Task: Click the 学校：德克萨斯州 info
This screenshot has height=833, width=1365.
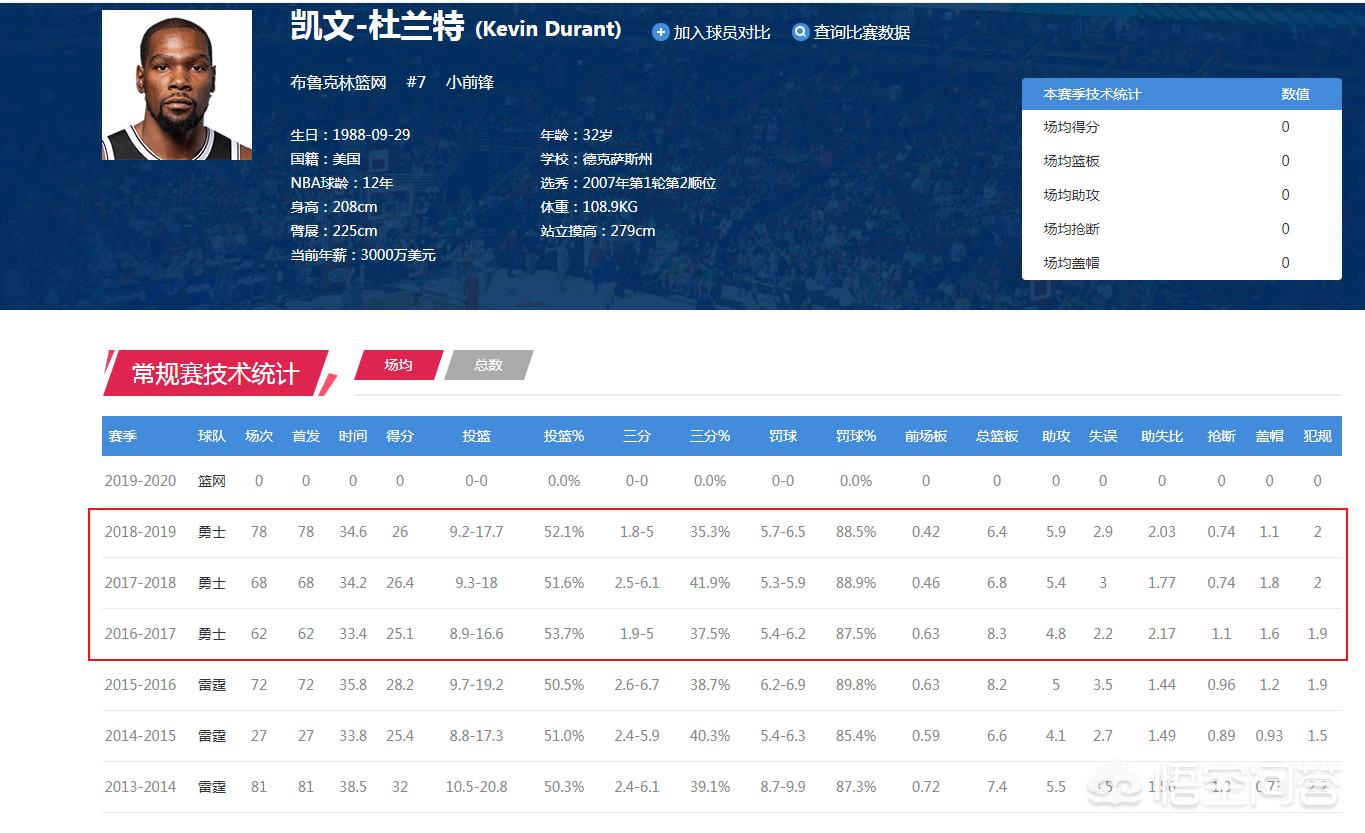Action: coord(597,159)
